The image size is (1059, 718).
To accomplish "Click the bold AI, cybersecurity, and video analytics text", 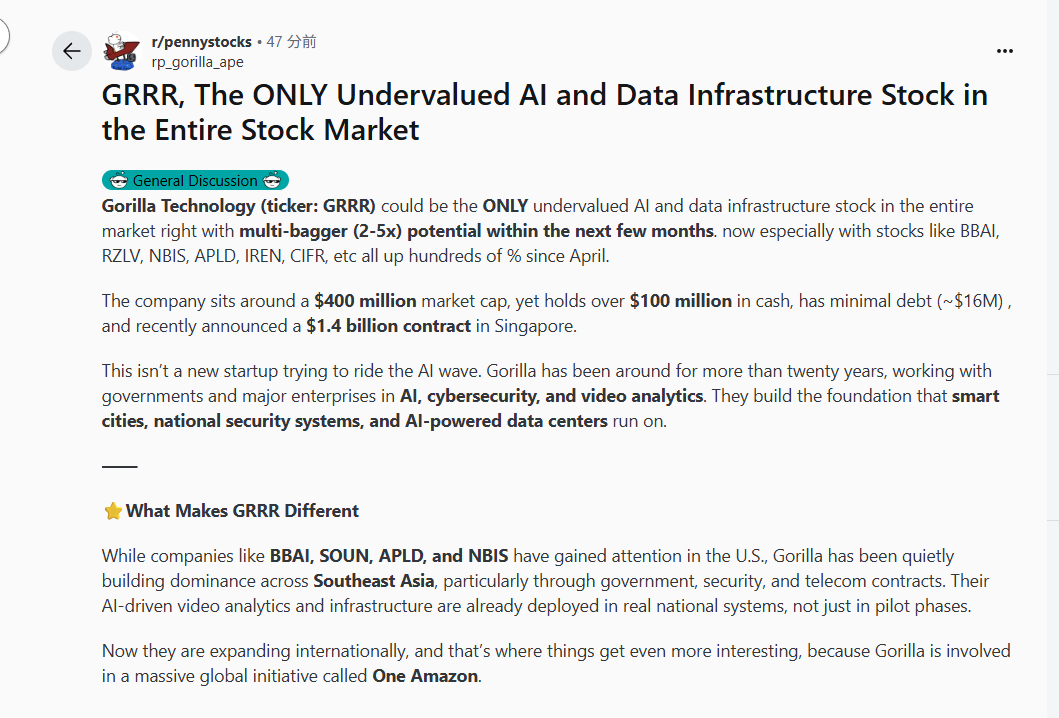I will point(551,396).
